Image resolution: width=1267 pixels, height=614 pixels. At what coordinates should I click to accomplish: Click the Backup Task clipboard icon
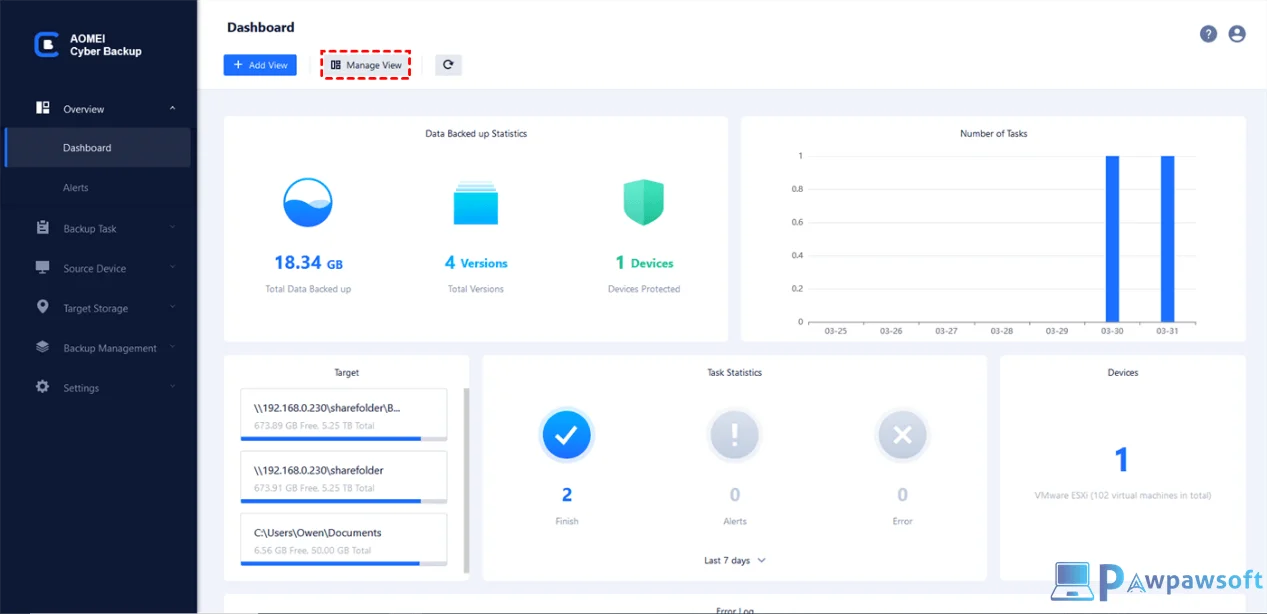coord(43,228)
